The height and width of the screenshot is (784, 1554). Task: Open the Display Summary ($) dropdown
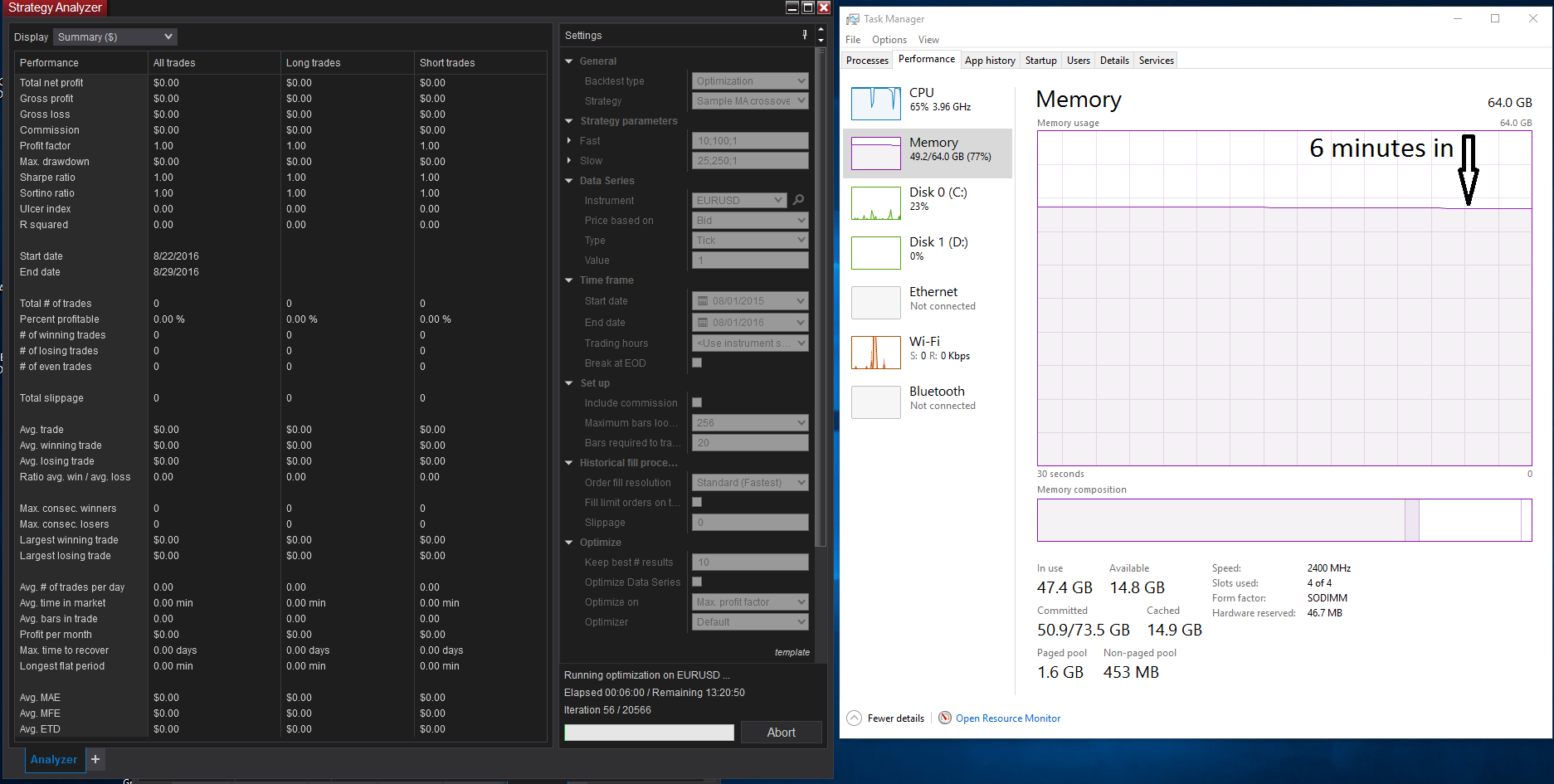(x=115, y=37)
